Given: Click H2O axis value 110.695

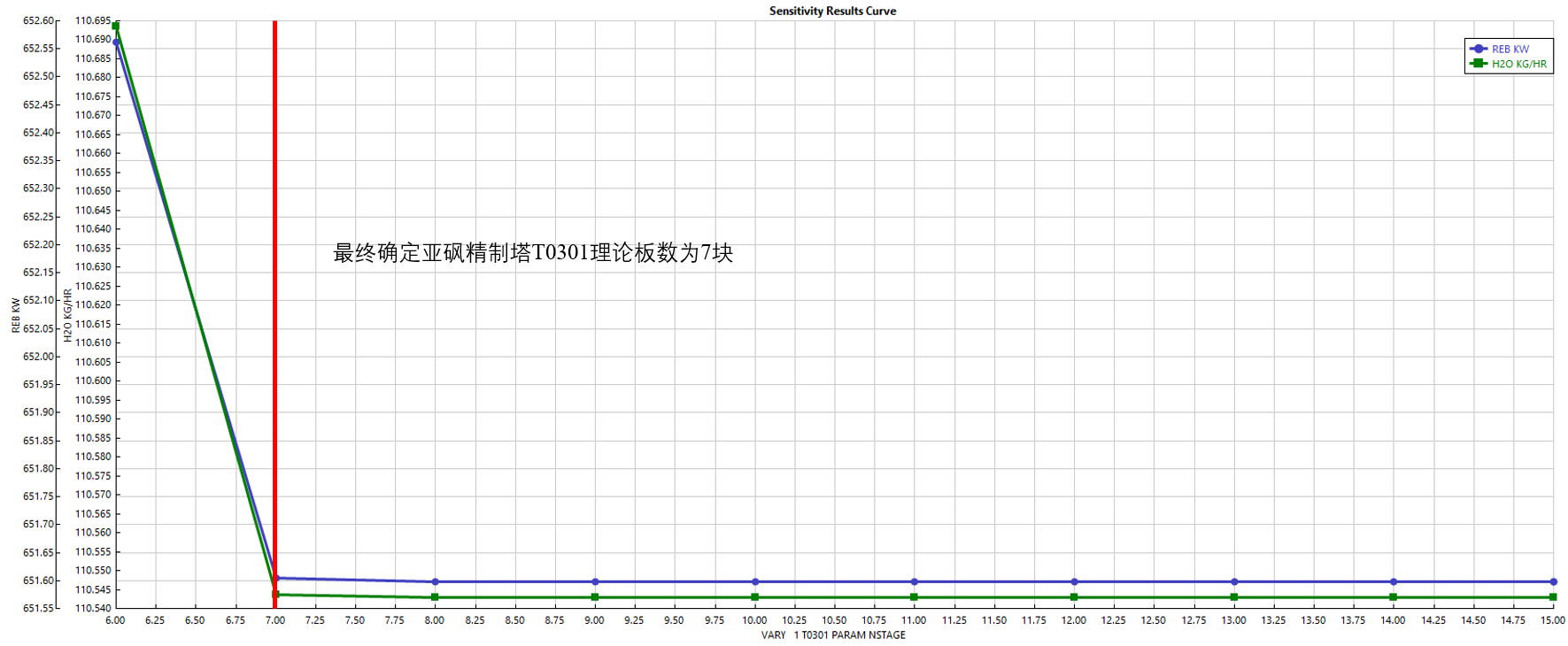Looking at the screenshot, I should 93,20.
